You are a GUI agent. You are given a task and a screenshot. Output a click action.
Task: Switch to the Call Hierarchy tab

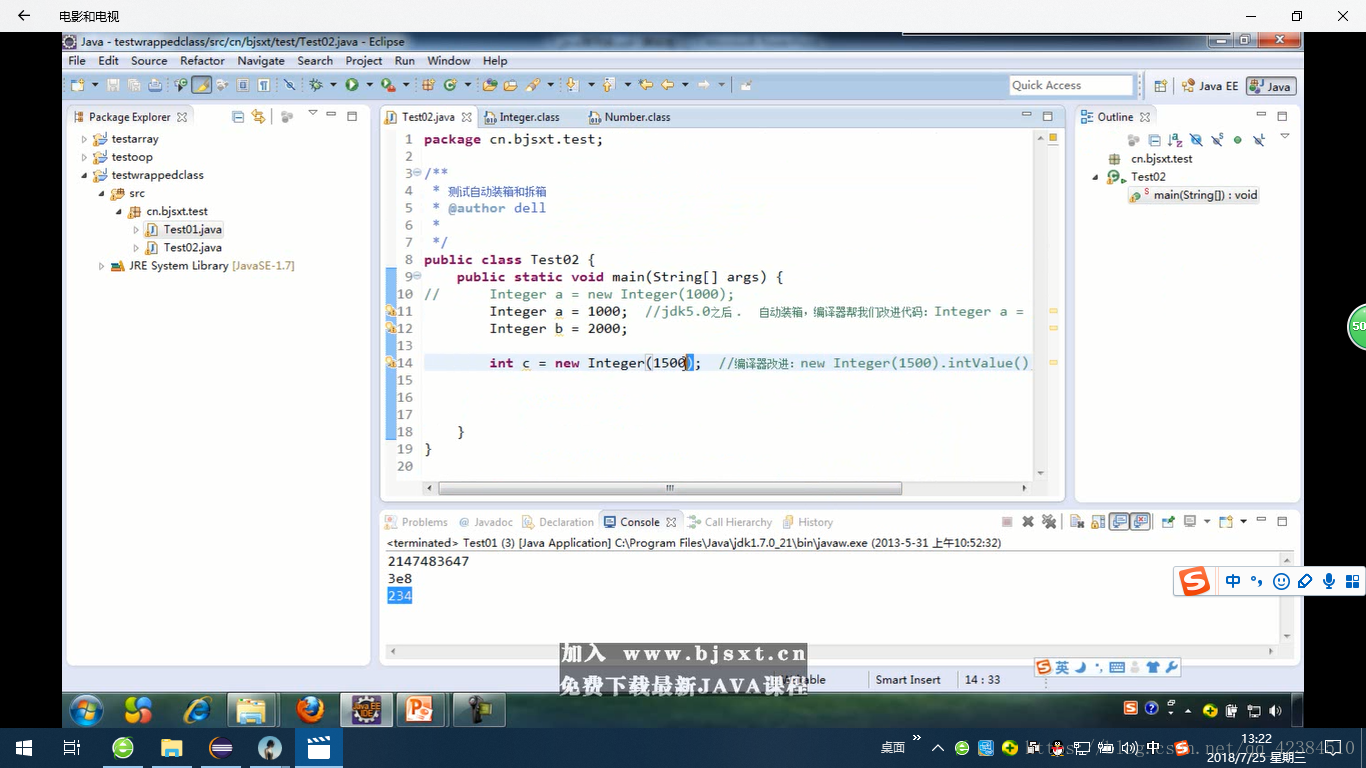click(x=730, y=522)
